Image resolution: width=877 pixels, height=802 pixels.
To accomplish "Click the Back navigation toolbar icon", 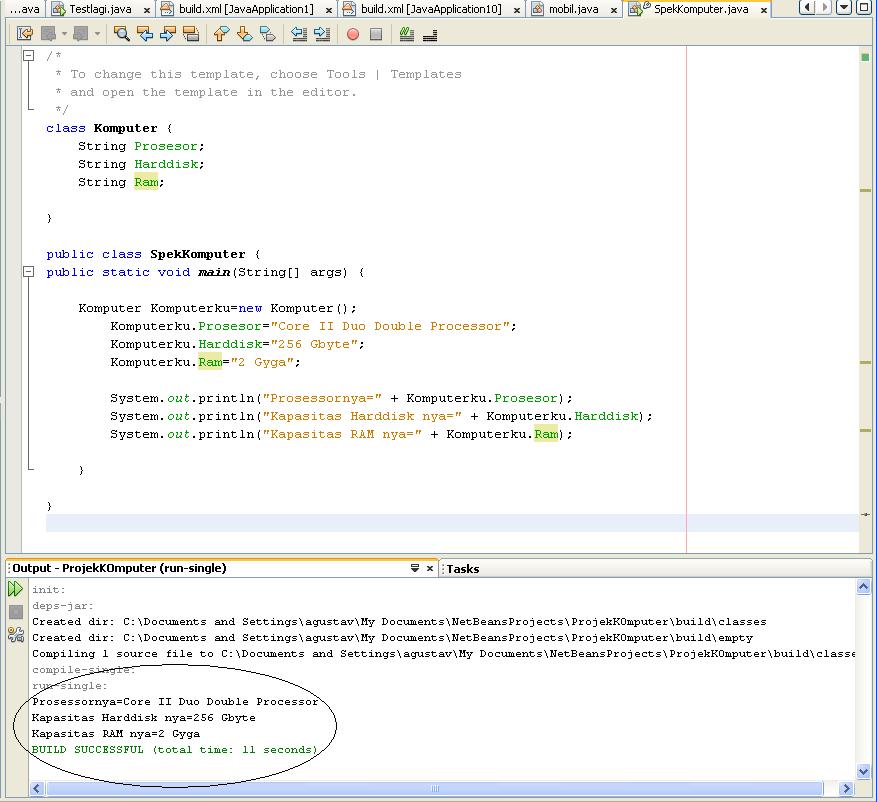I will tap(48, 34).
